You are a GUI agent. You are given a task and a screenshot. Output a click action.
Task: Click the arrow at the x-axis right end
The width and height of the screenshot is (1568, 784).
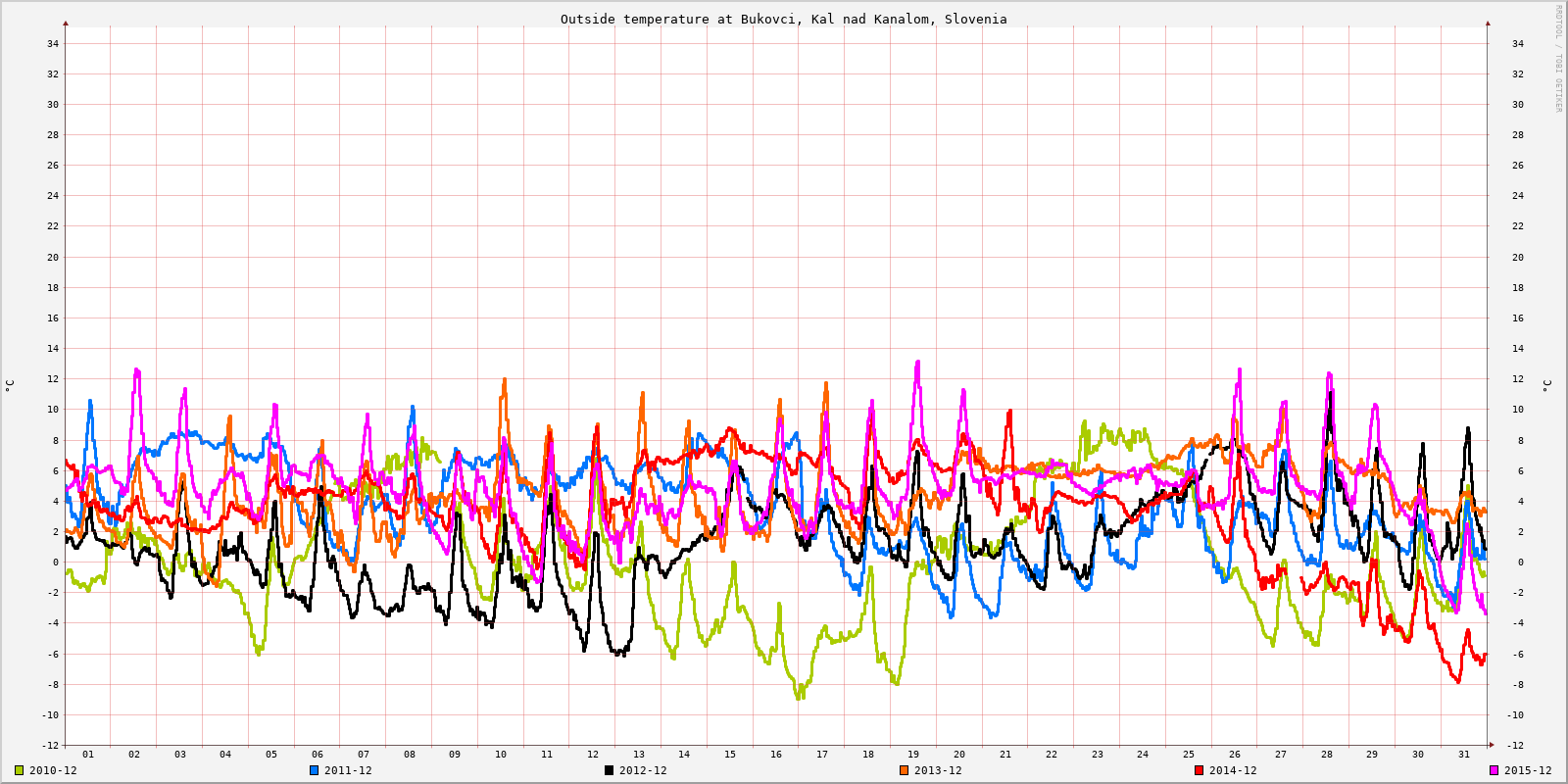[x=1491, y=745]
